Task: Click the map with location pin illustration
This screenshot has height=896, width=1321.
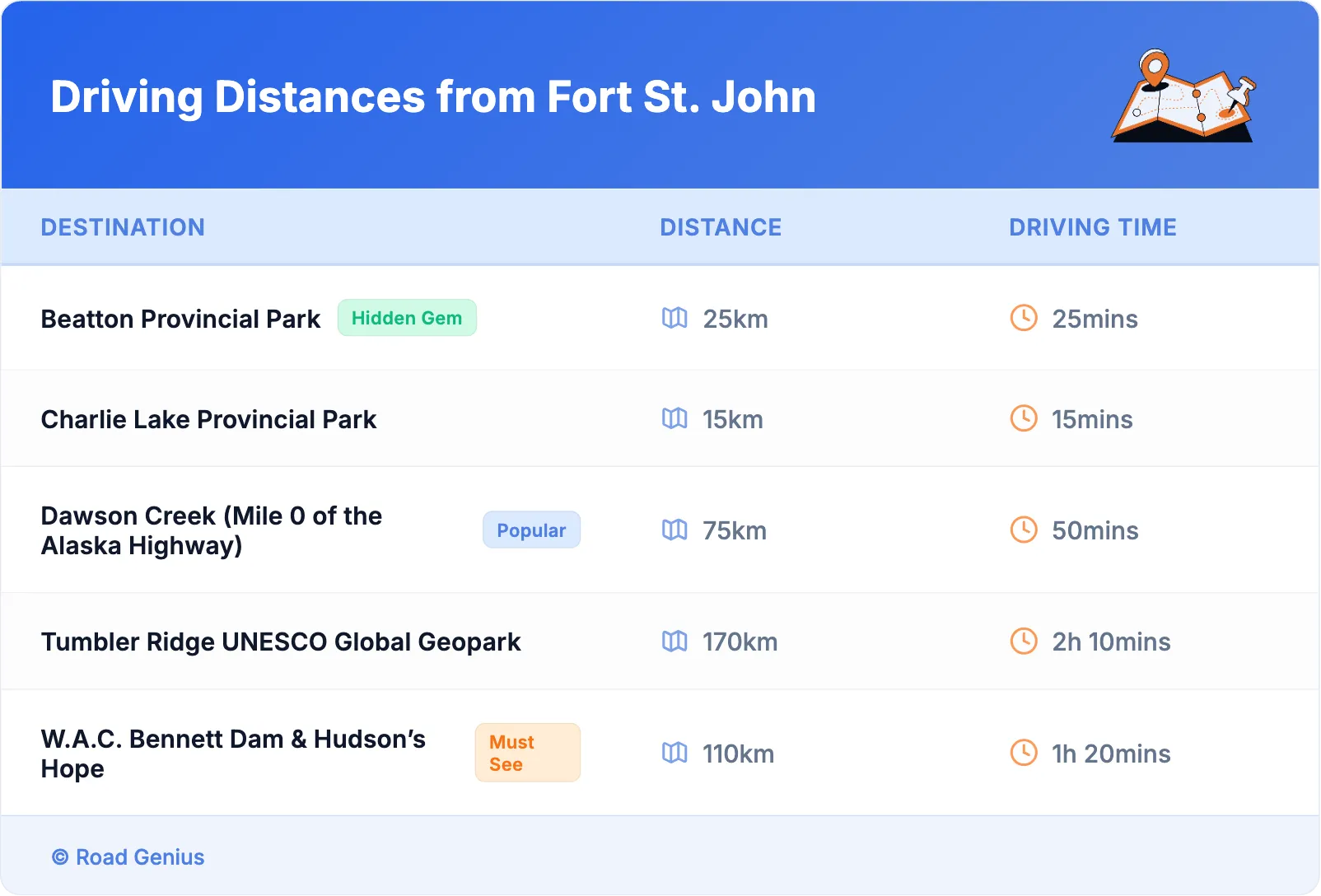Action: [1183, 96]
